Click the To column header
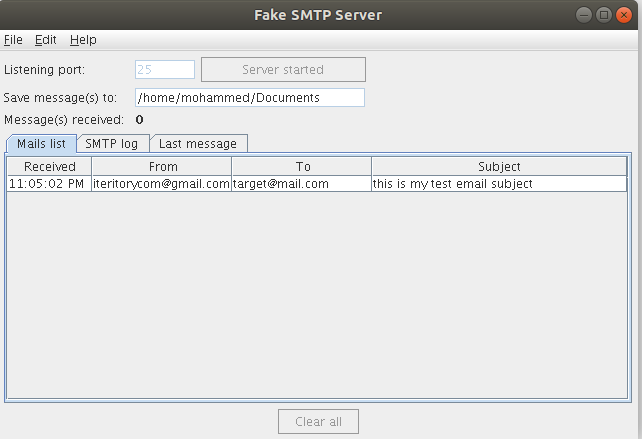 [x=302, y=167]
